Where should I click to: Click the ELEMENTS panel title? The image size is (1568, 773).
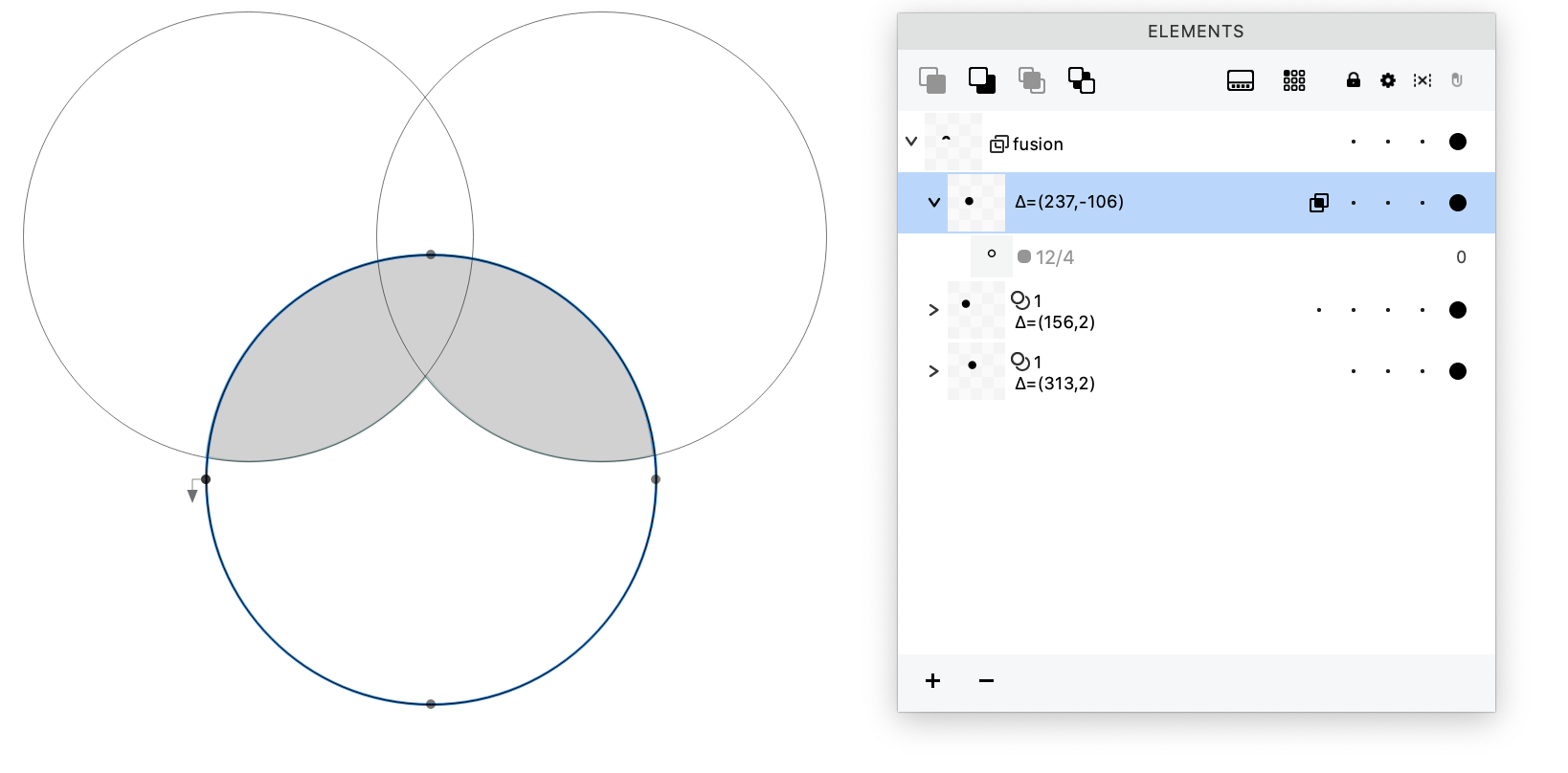(x=1196, y=32)
